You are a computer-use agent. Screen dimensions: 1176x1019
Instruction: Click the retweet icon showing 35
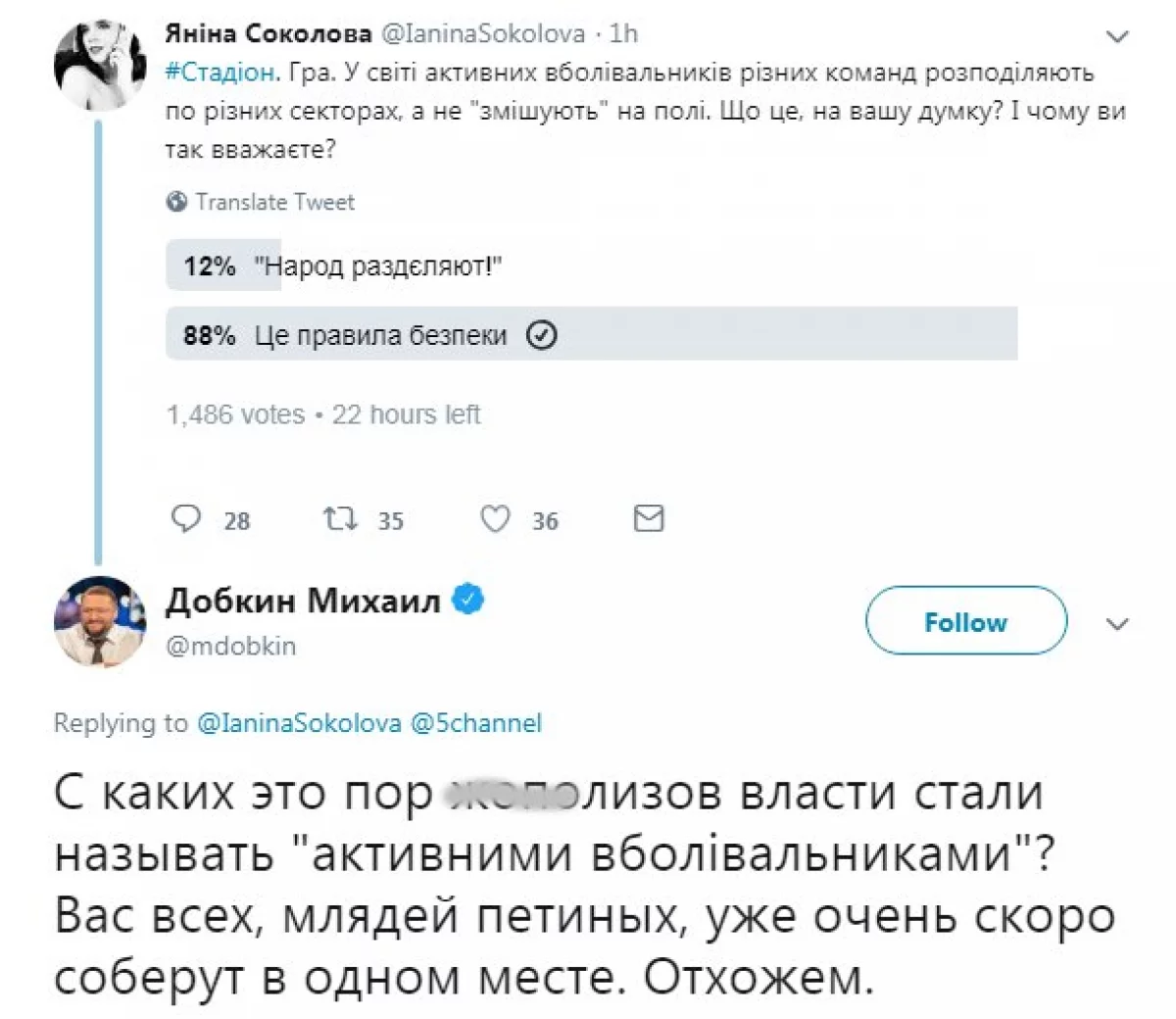point(340,518)
